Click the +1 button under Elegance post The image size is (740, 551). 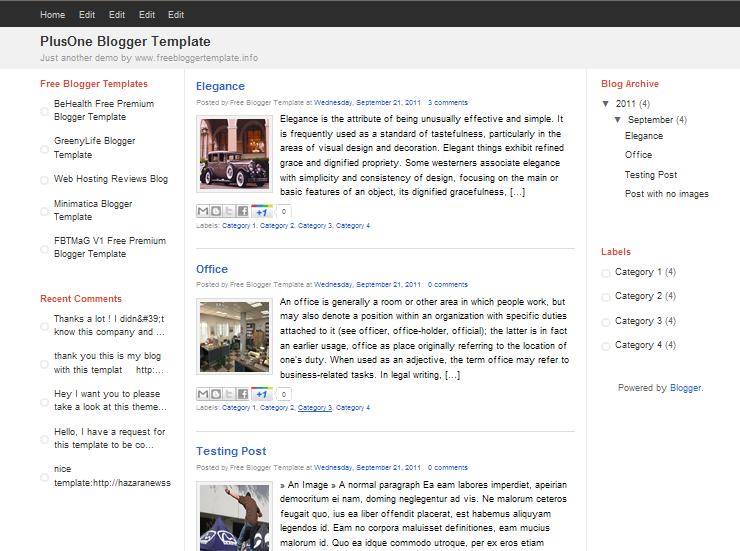coord(262,211)
